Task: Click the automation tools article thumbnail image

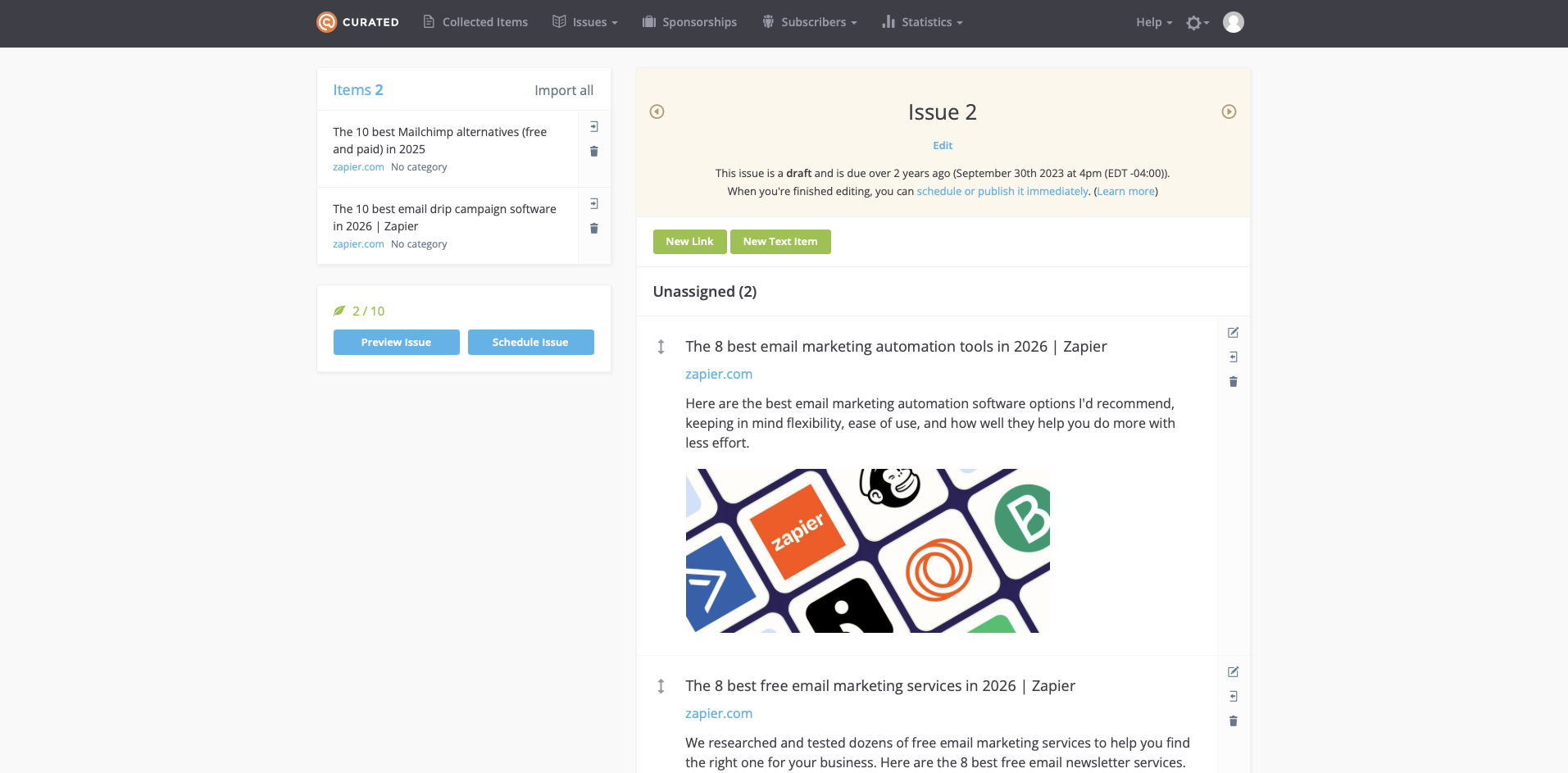Action: [x=867, y=550]
